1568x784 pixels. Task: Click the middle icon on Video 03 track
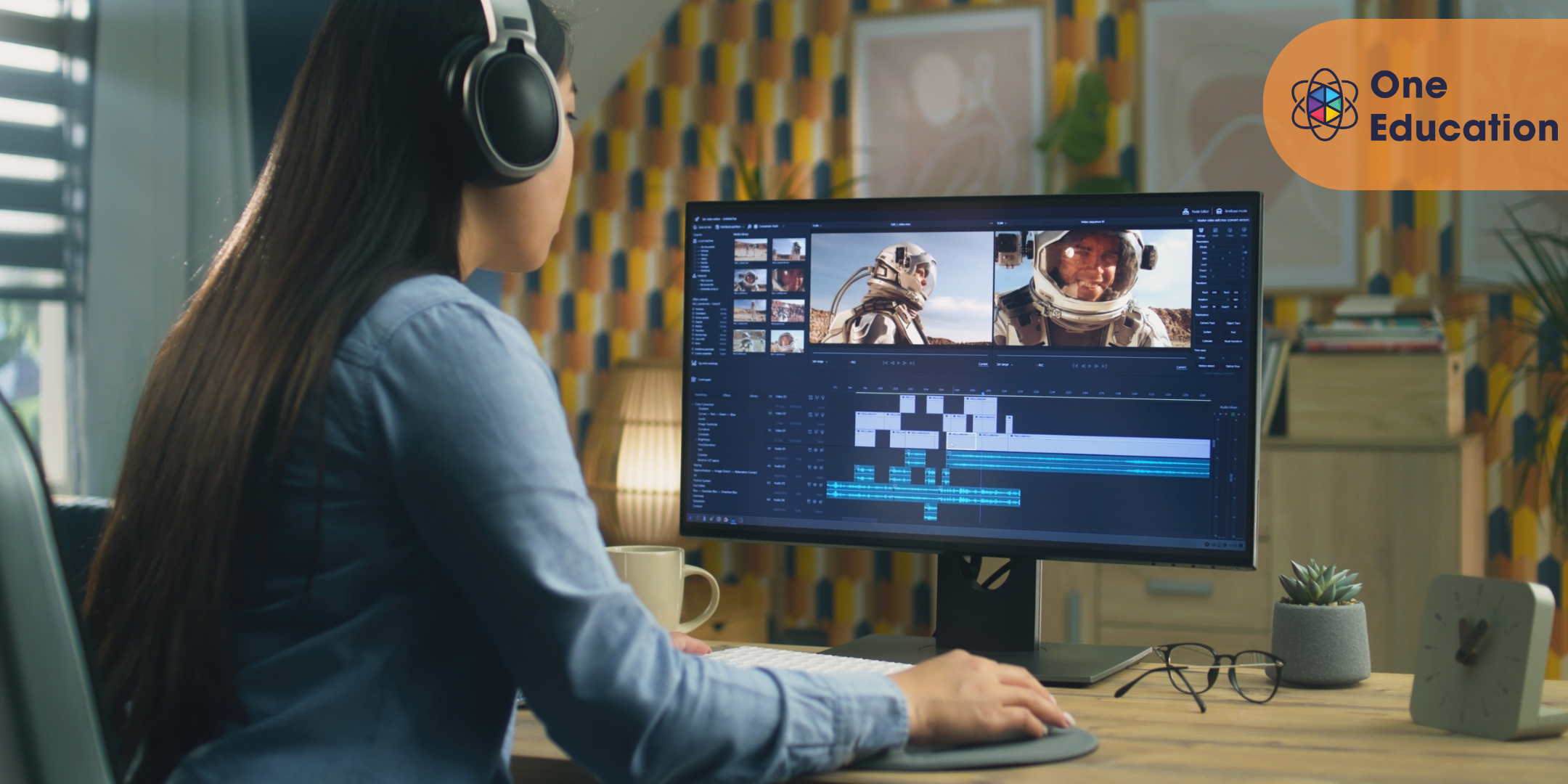coord(817,398)
